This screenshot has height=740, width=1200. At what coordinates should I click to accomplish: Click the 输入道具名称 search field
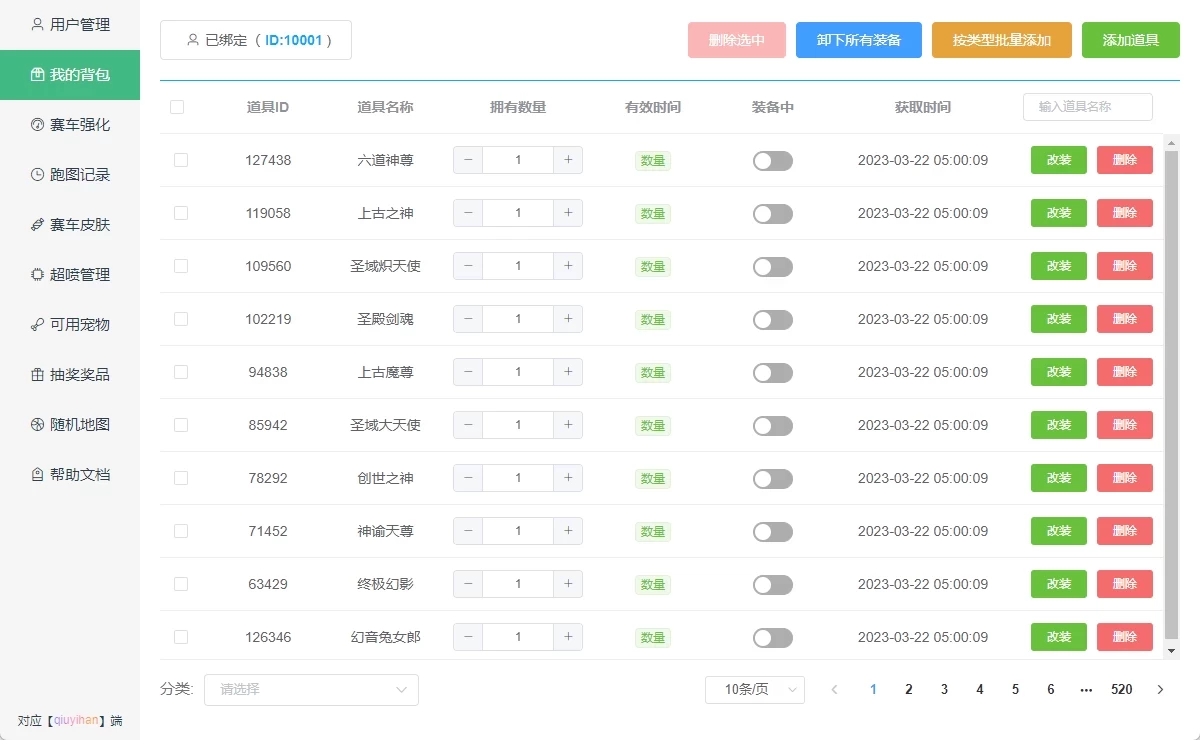pos(1087,107)
